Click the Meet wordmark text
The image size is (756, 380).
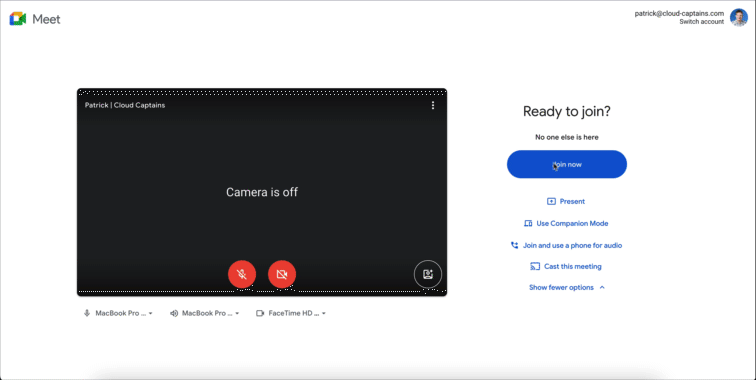tap(46, 19)
